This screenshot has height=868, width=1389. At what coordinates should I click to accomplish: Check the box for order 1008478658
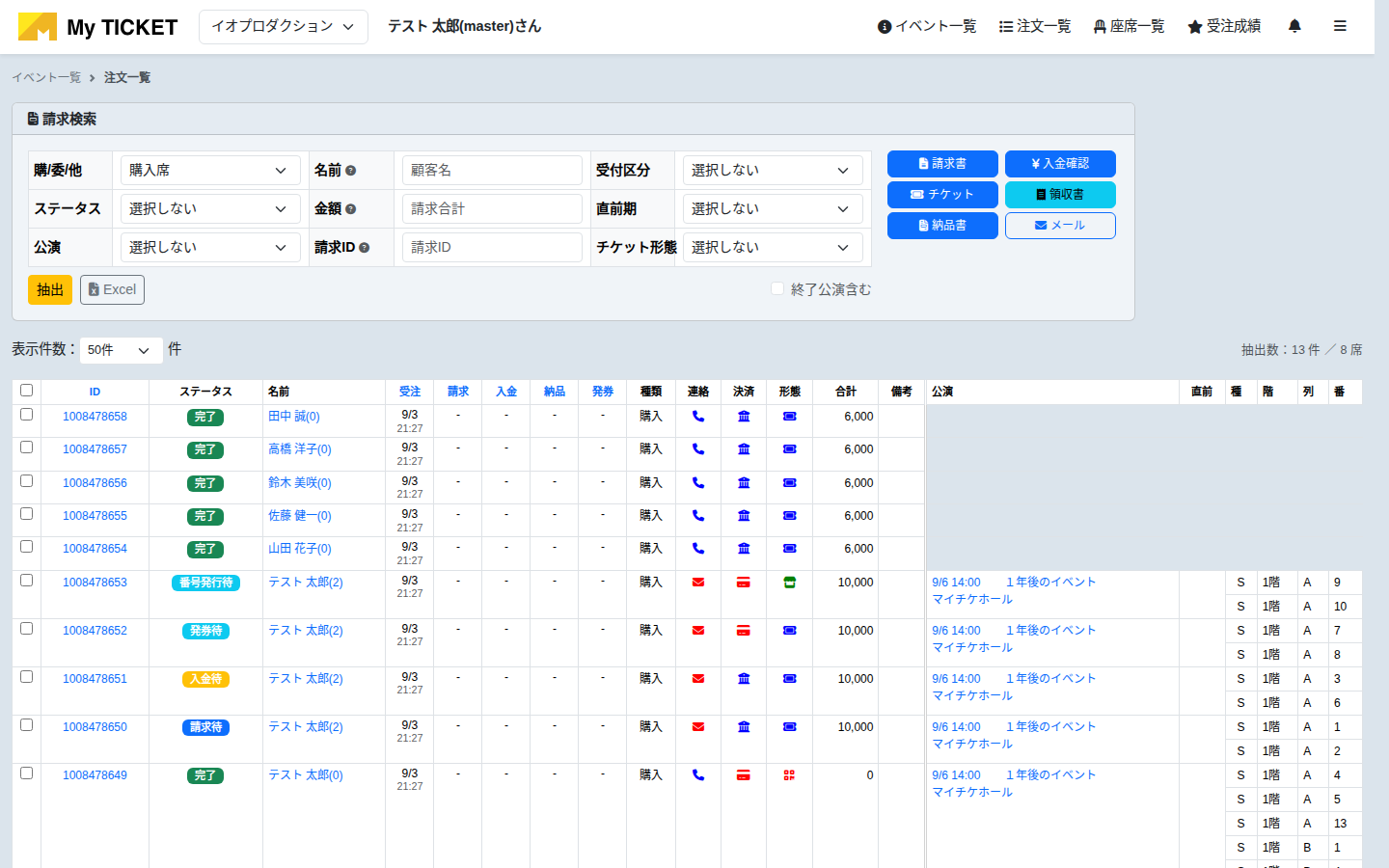coord(27,415)
